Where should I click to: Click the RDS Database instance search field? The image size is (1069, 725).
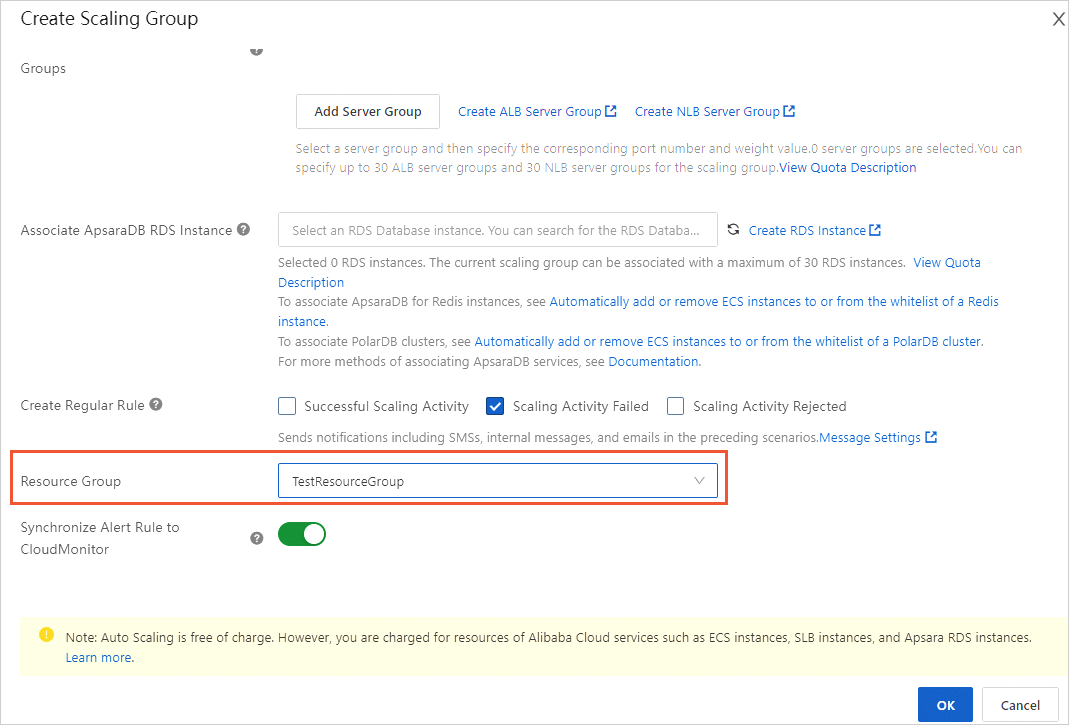(497, 230)
